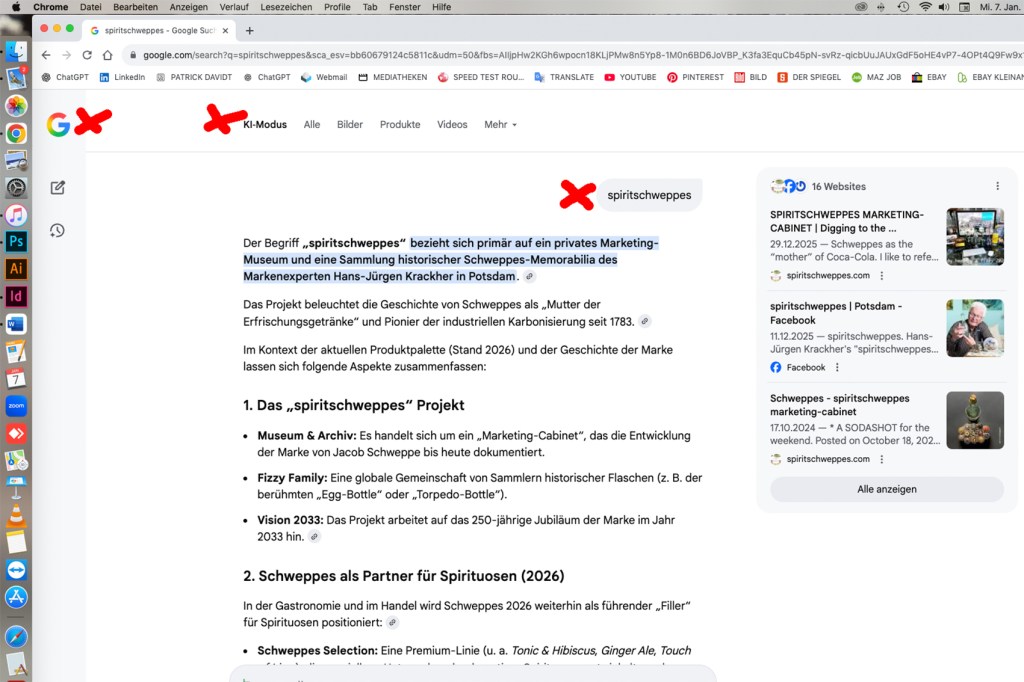This screenshot has height=682, width=1024.
Task: Open the Hans-Jürgen Krackher thumbnail image
Action: [x=974, y=328]
